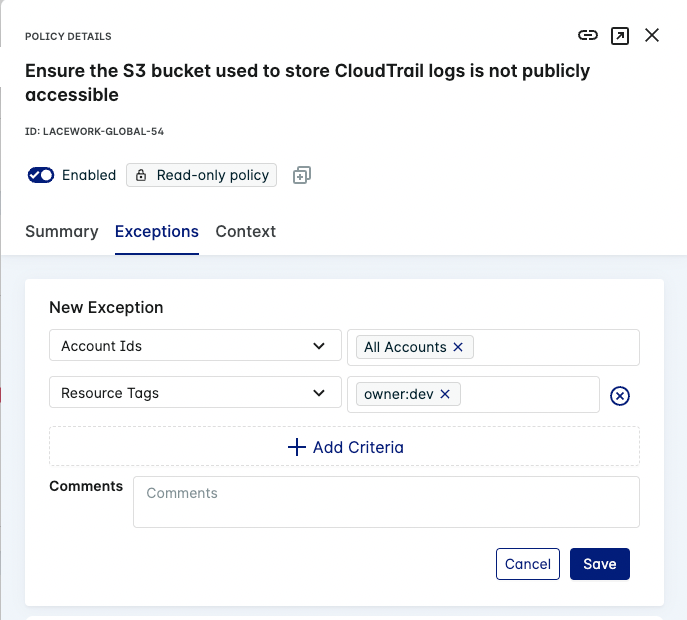
Task: Click the plus icon beside Add Criteria
Action: (x=297, y=447)
